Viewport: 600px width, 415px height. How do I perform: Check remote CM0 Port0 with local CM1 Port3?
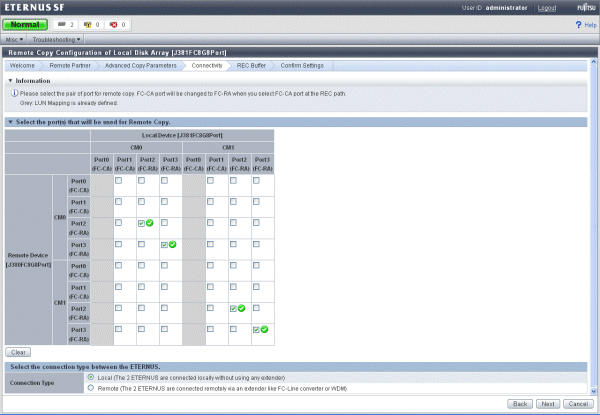256,181
